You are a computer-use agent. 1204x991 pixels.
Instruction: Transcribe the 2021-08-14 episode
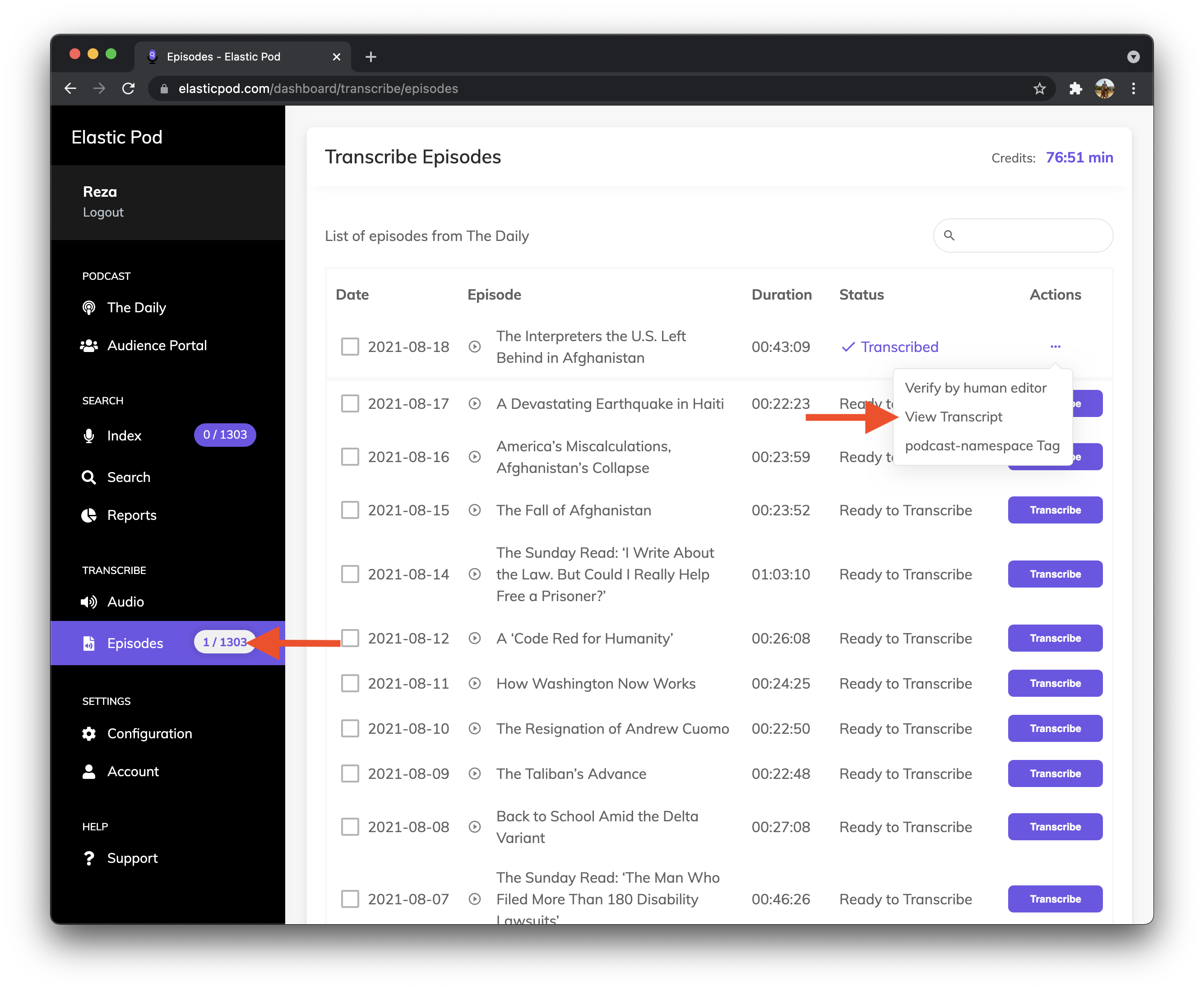(x=1055, y=574)
